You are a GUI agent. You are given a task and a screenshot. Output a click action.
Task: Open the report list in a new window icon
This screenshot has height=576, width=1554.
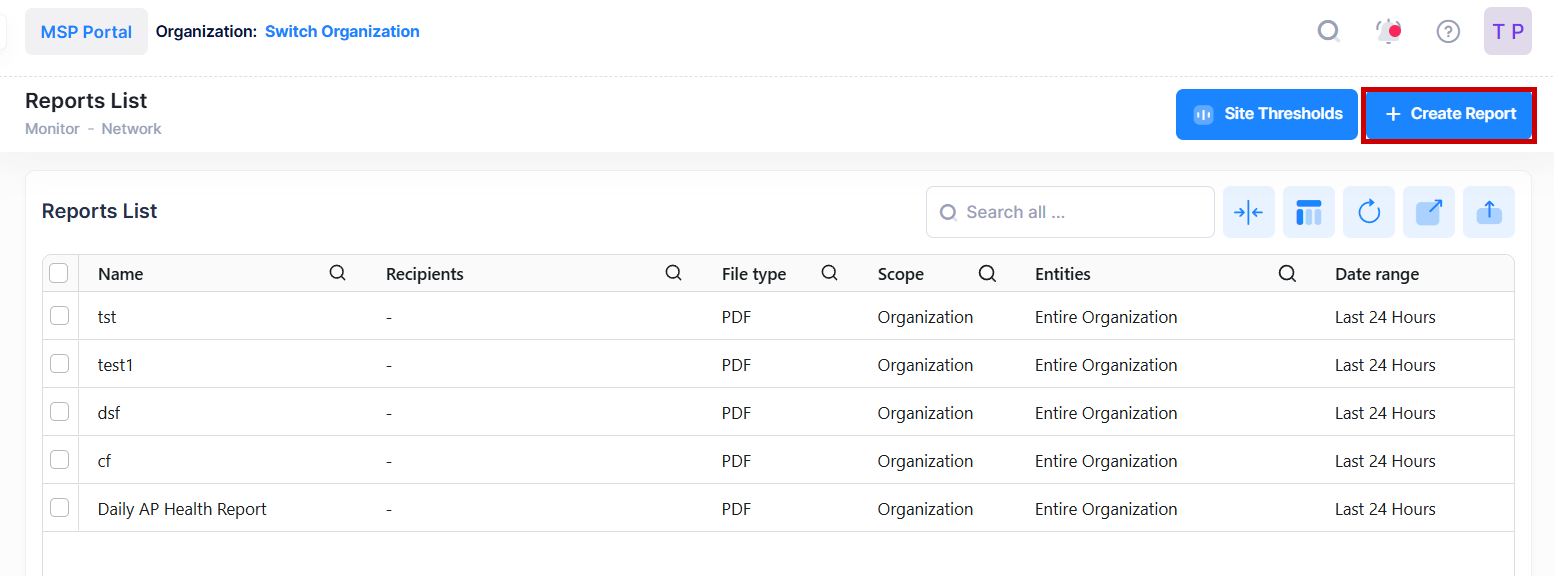[1429, 212]
